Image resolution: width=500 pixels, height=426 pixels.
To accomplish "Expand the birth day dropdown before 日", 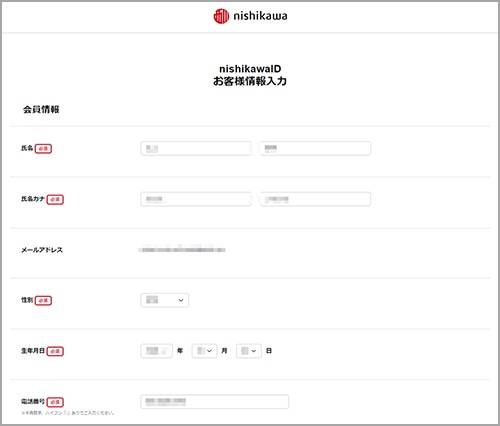I will click(249, 351).
